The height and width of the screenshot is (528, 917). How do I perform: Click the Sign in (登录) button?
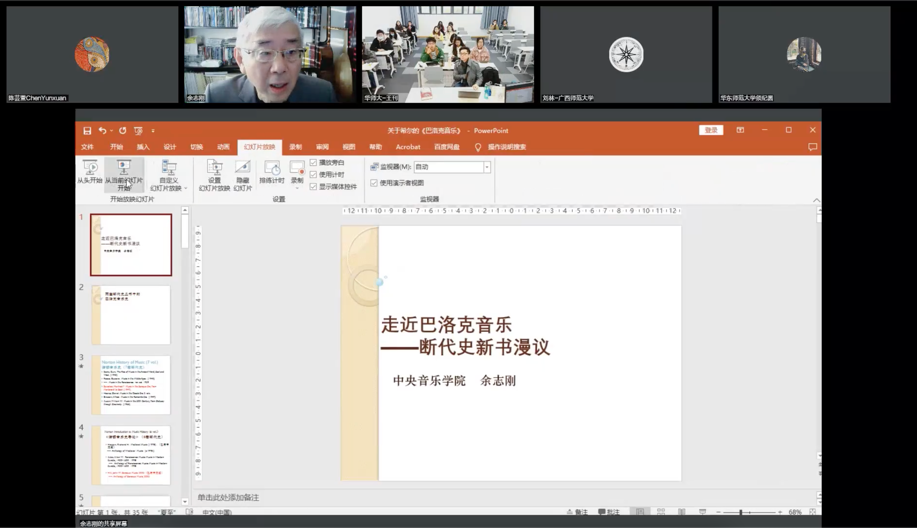click(x=711, y=130)
